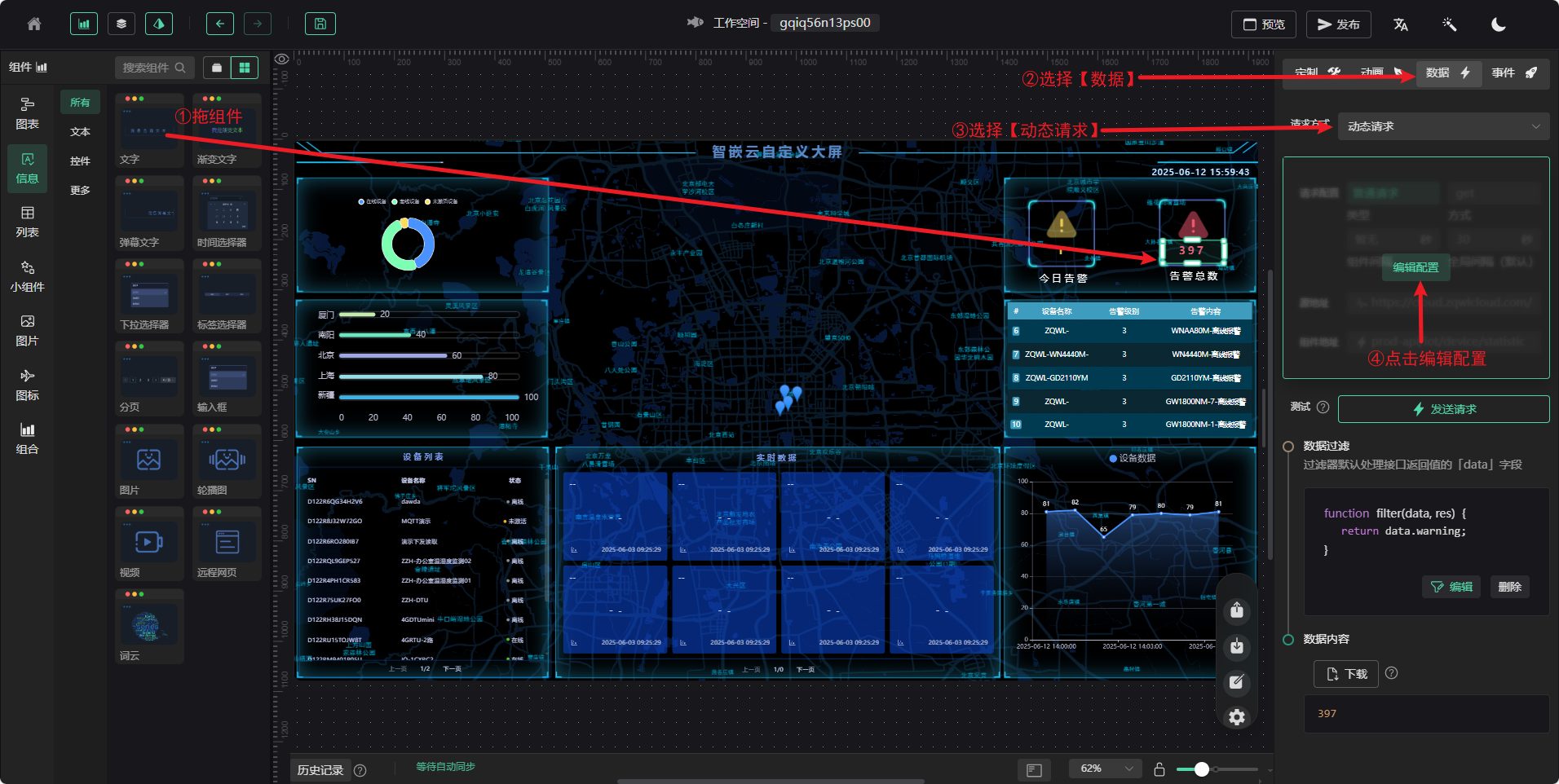The width and height of the screenshot is (1559, 784).
Task: Toggle canvas visibility eye icon
Action: point(281,59)
